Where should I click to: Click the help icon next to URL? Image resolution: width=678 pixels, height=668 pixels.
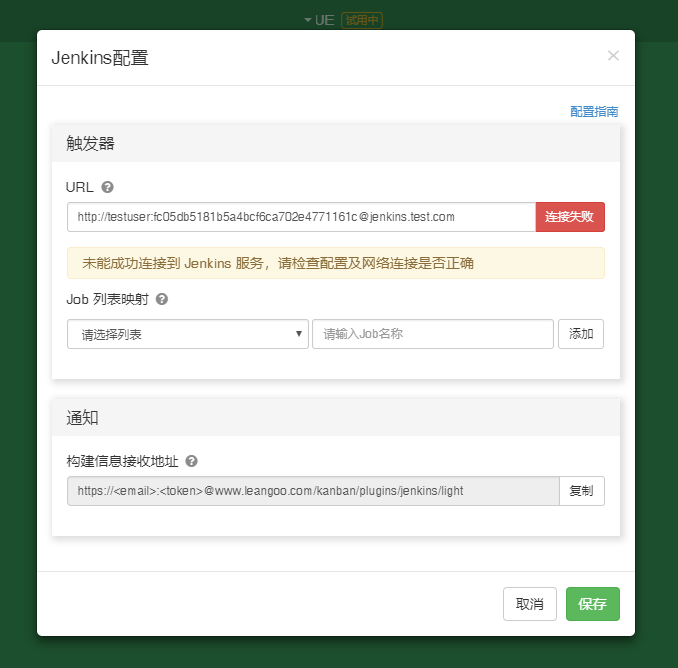(108, 187)
